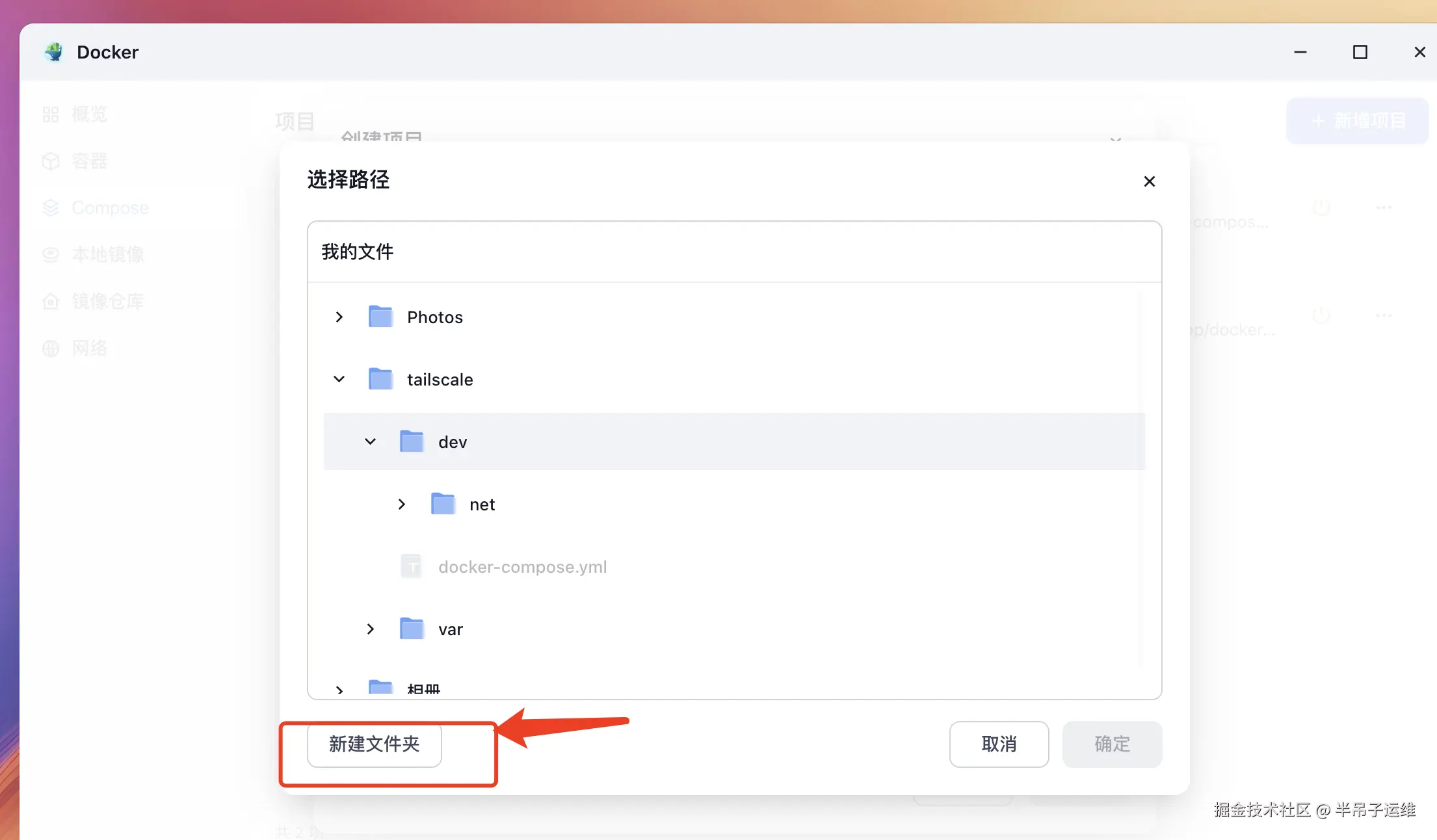Maximize the Docker window
This screenshot has width=1437, height=840.
[x=1360, y=52]
